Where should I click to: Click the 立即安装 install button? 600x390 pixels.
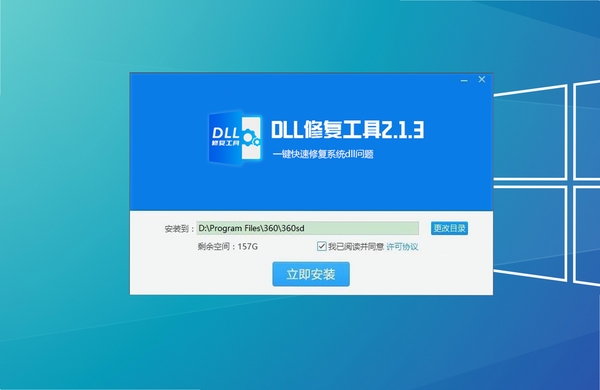[311, 274]
